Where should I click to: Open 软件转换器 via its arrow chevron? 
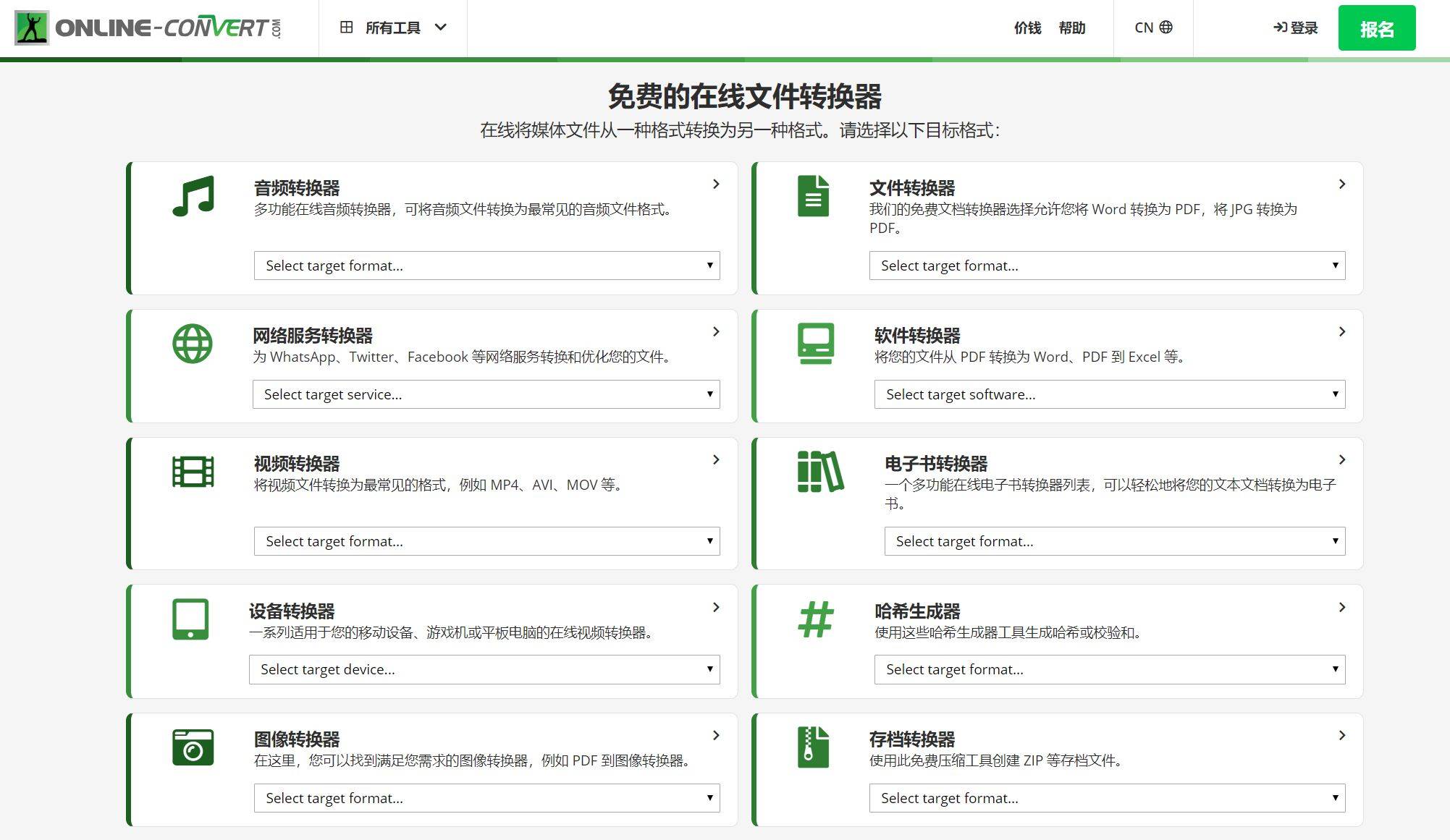(x=1341, y=331)
